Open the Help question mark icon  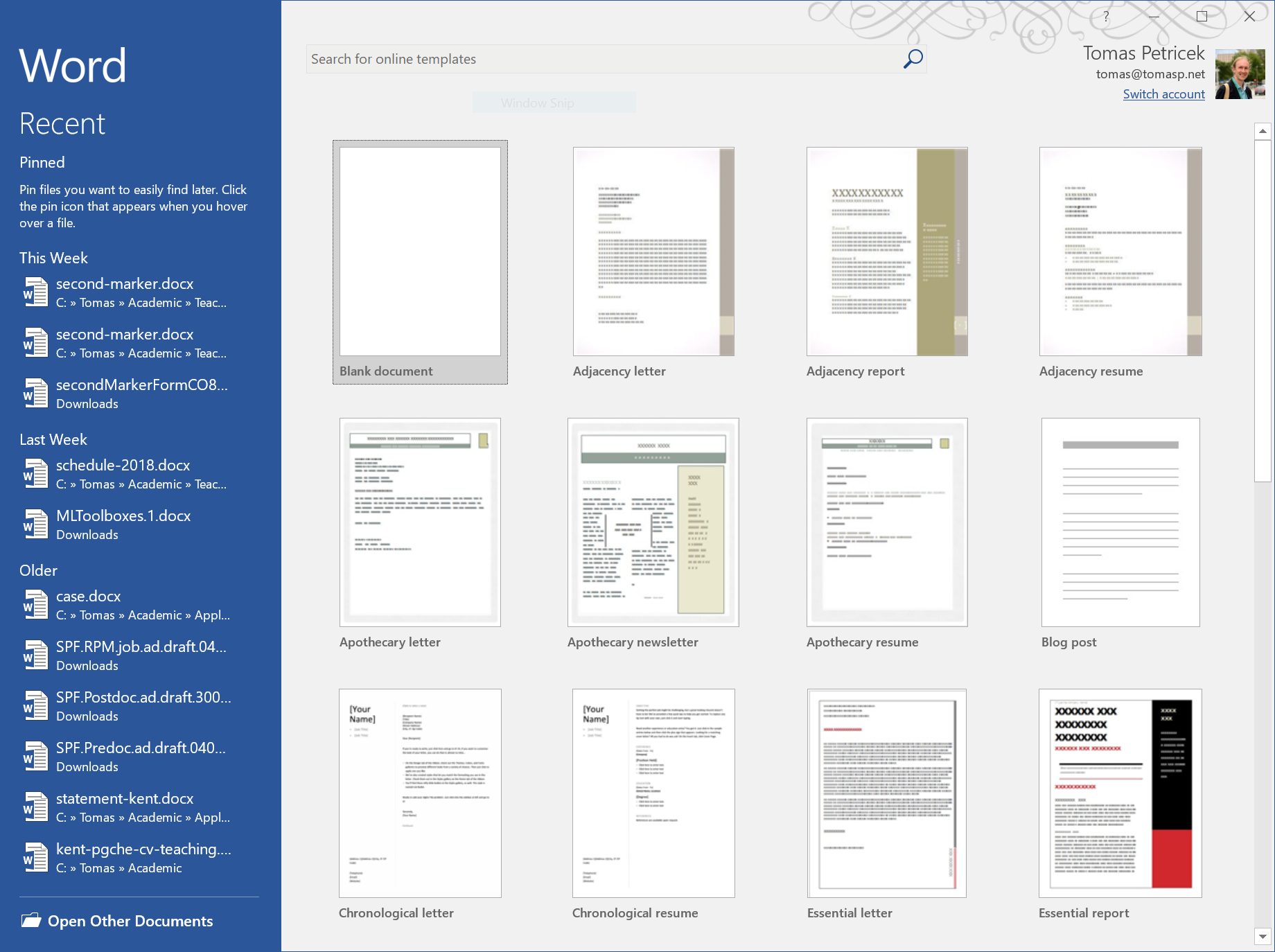pos(1106,16)
